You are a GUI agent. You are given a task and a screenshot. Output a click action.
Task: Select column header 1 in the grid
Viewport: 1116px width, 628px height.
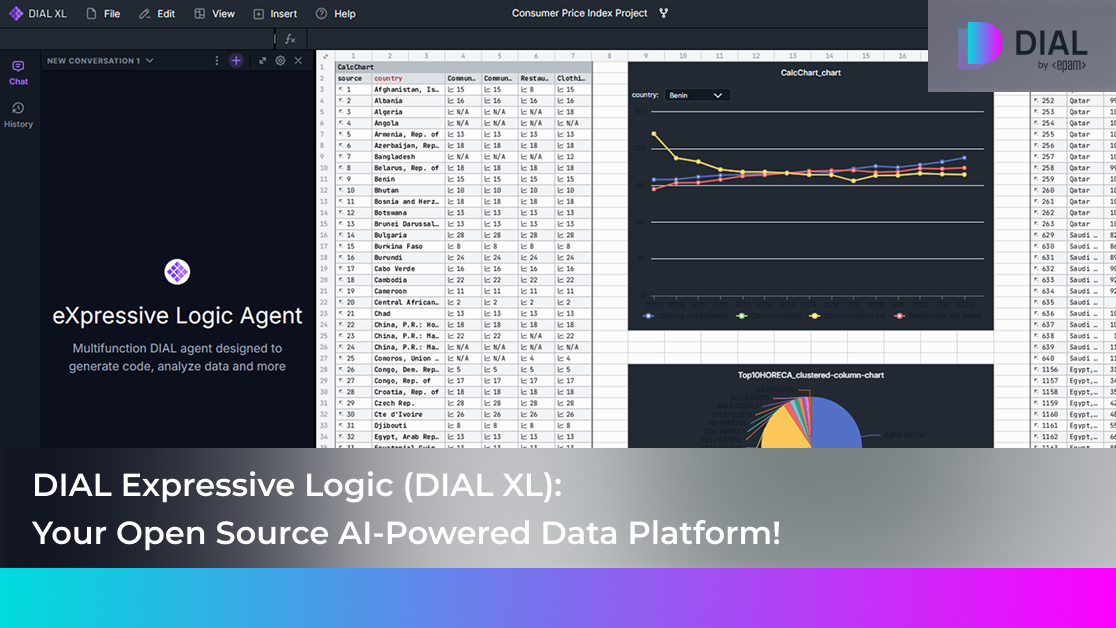pos(353,56)
